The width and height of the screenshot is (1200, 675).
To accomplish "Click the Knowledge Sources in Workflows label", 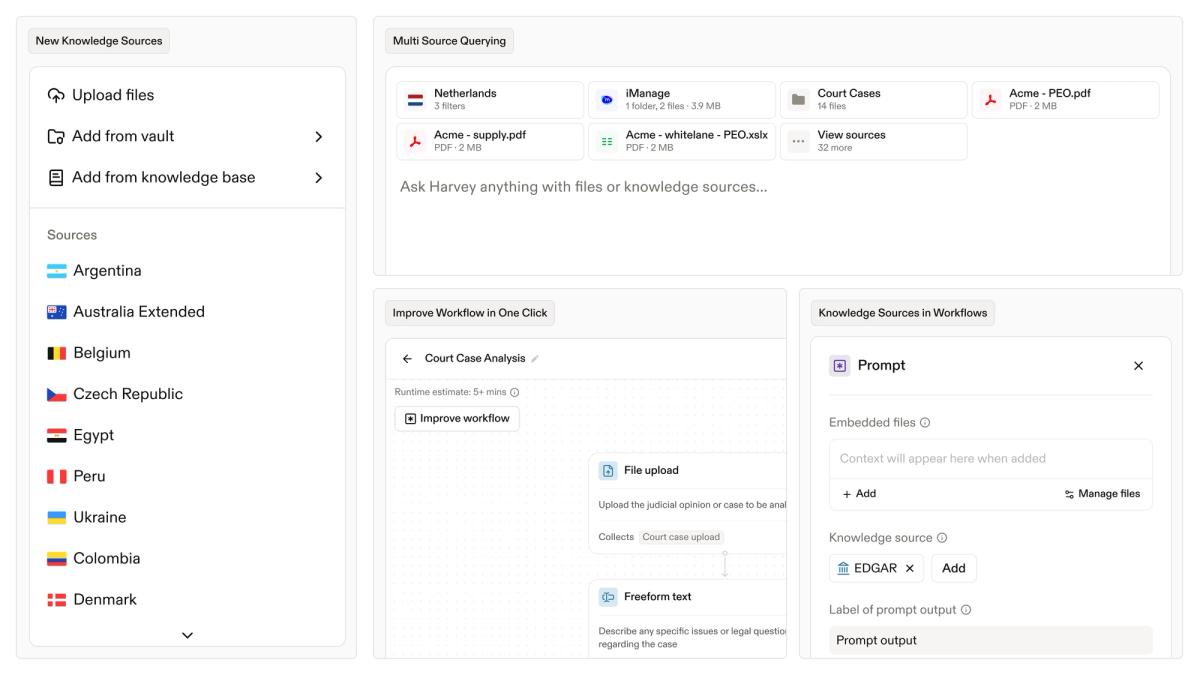I will (903, 313).
